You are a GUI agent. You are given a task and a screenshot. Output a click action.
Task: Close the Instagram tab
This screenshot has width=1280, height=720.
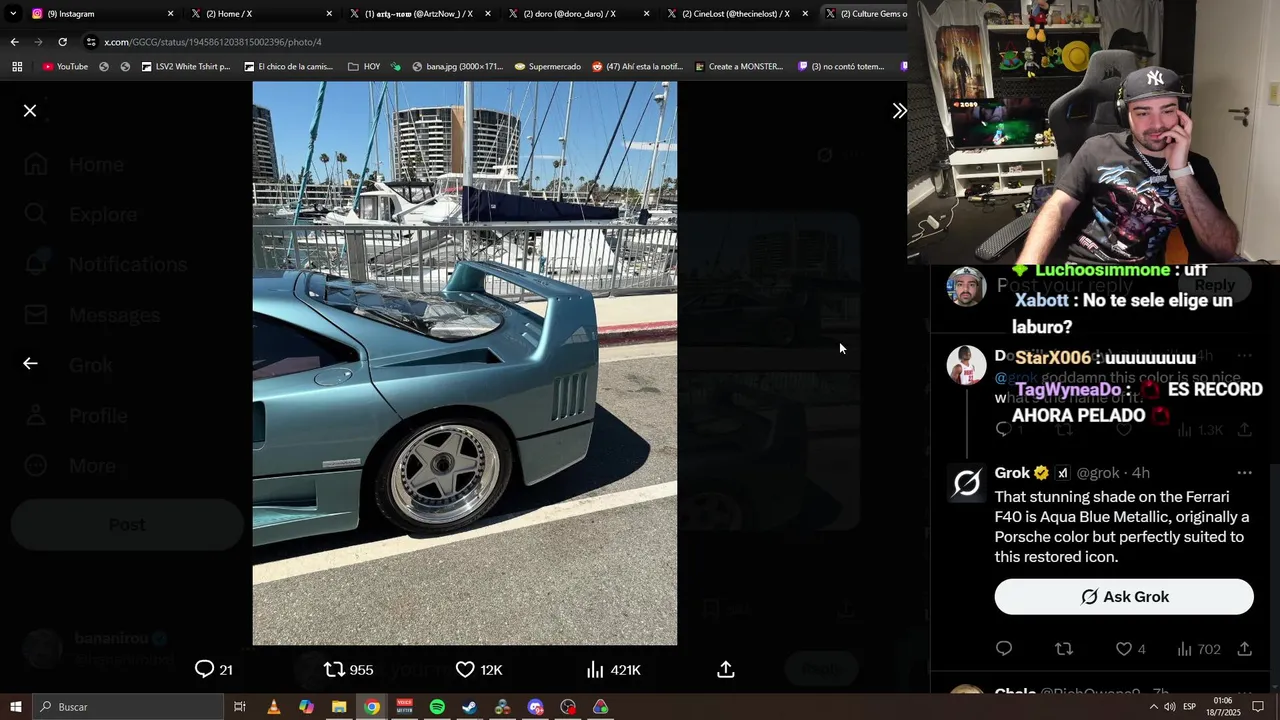tap(170, 14)
